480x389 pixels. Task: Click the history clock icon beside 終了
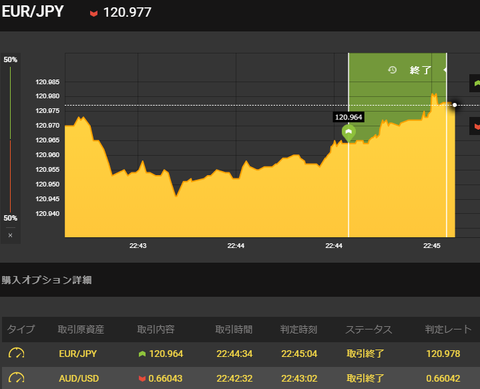(392, 70)
